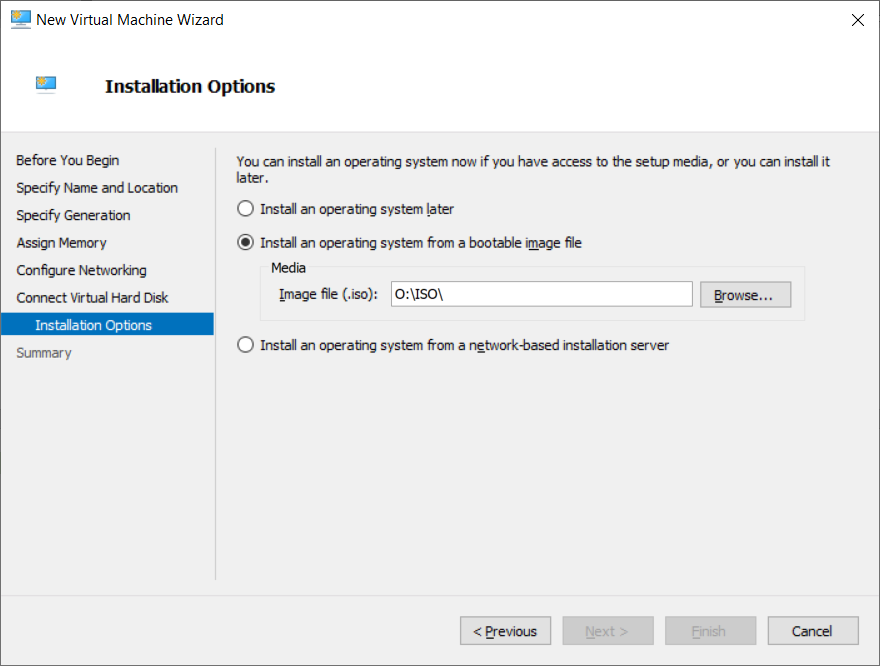The image size is (880, 666).
Task: Go to the Before You Begin step
Action: [68, 160]
